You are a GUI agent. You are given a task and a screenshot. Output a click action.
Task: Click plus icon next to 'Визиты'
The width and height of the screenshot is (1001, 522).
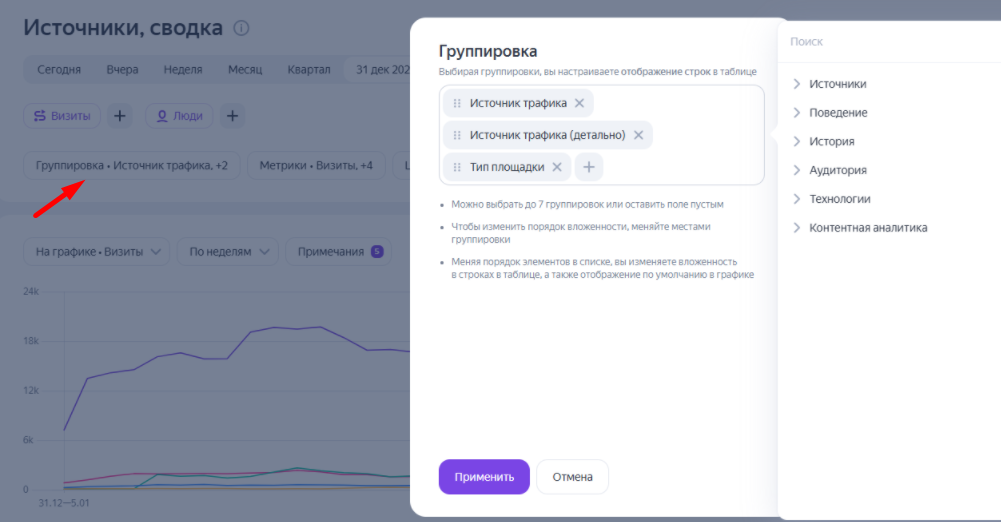pos(119,116)
